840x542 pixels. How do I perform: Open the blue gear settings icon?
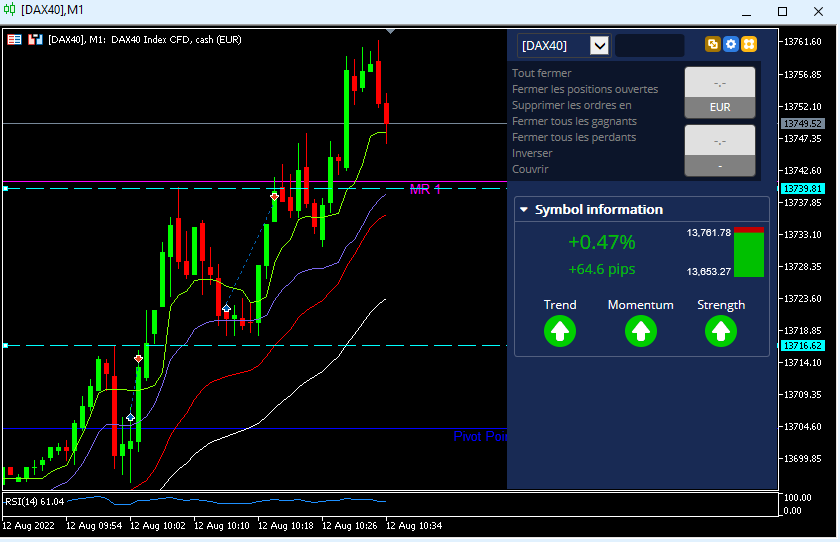(731, 44)
